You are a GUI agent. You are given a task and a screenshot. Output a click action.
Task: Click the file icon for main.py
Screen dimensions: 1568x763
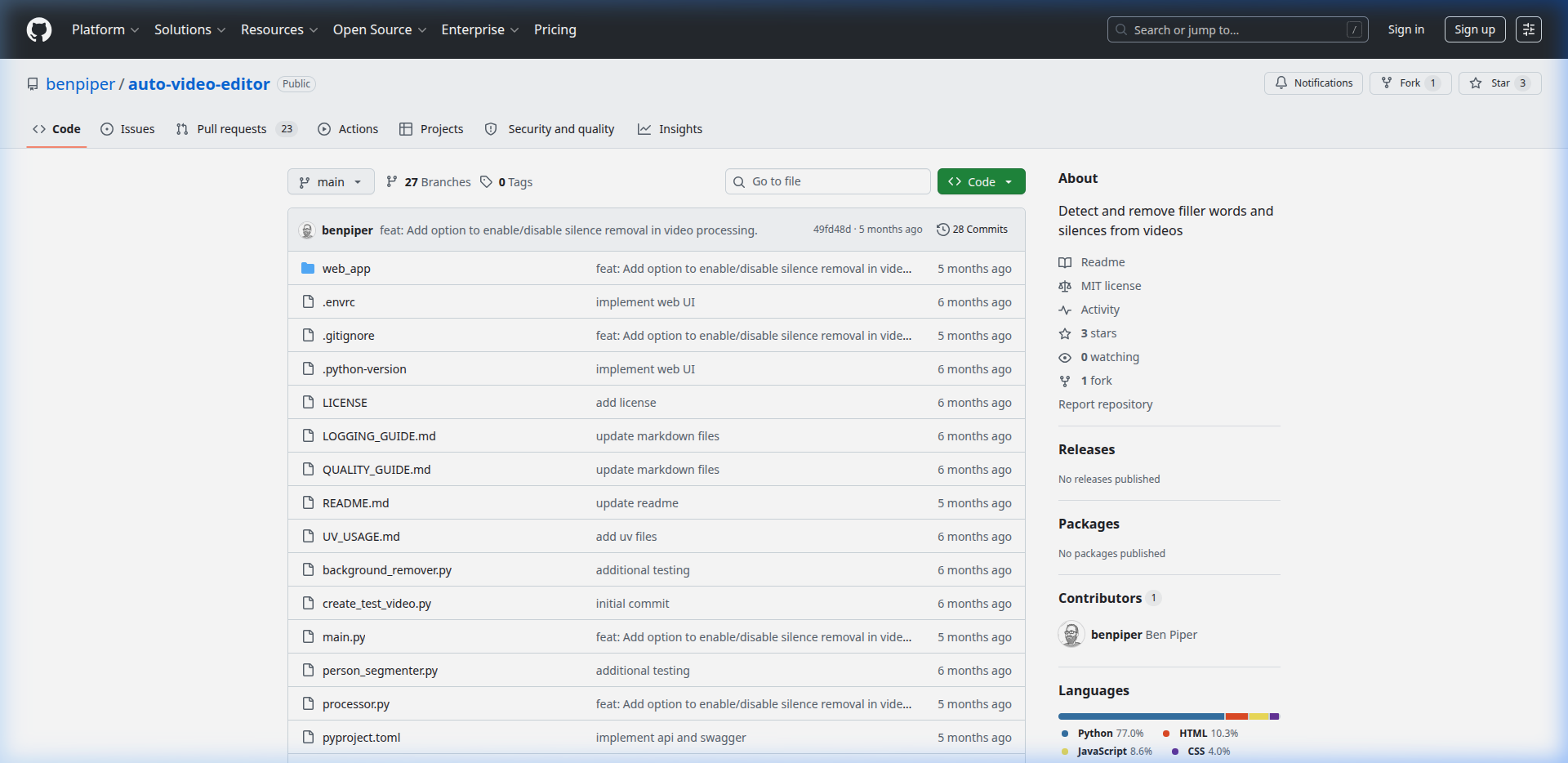coord(308,636)
